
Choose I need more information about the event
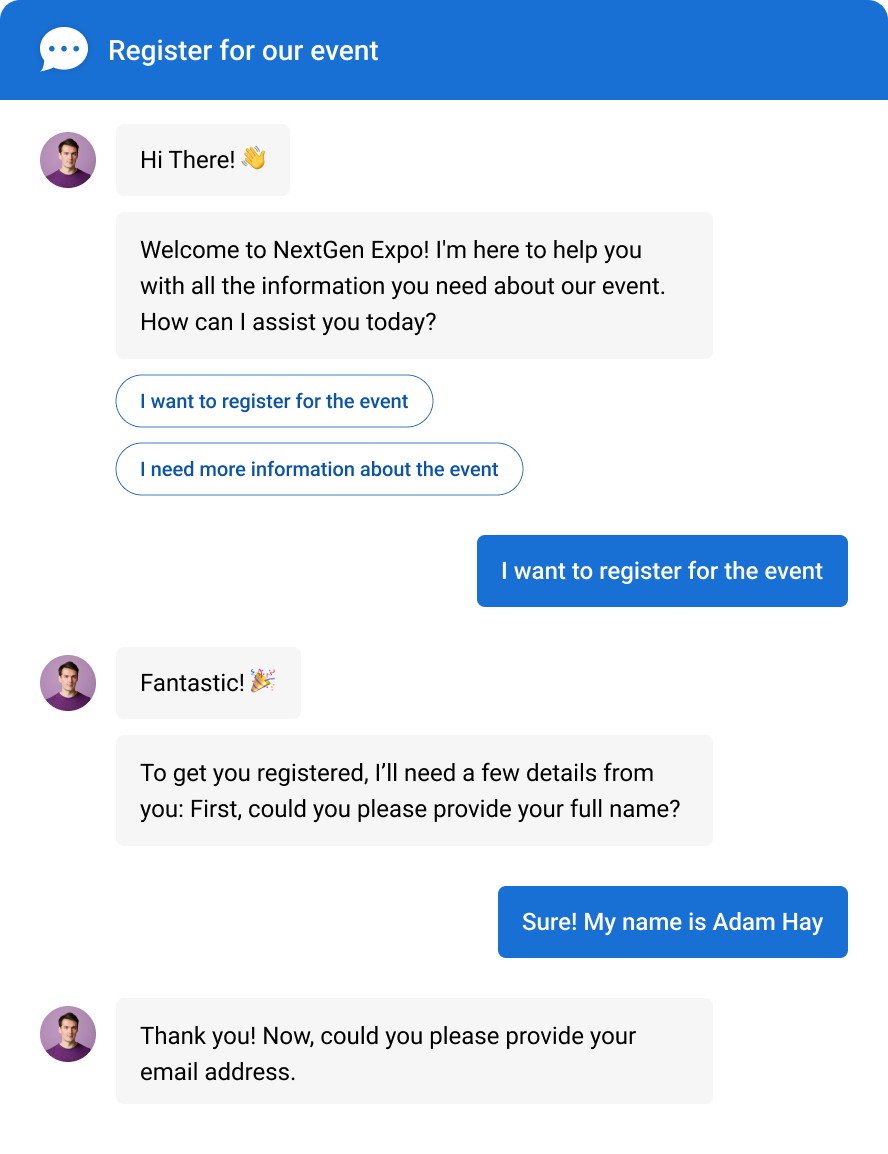pos(319,469)
